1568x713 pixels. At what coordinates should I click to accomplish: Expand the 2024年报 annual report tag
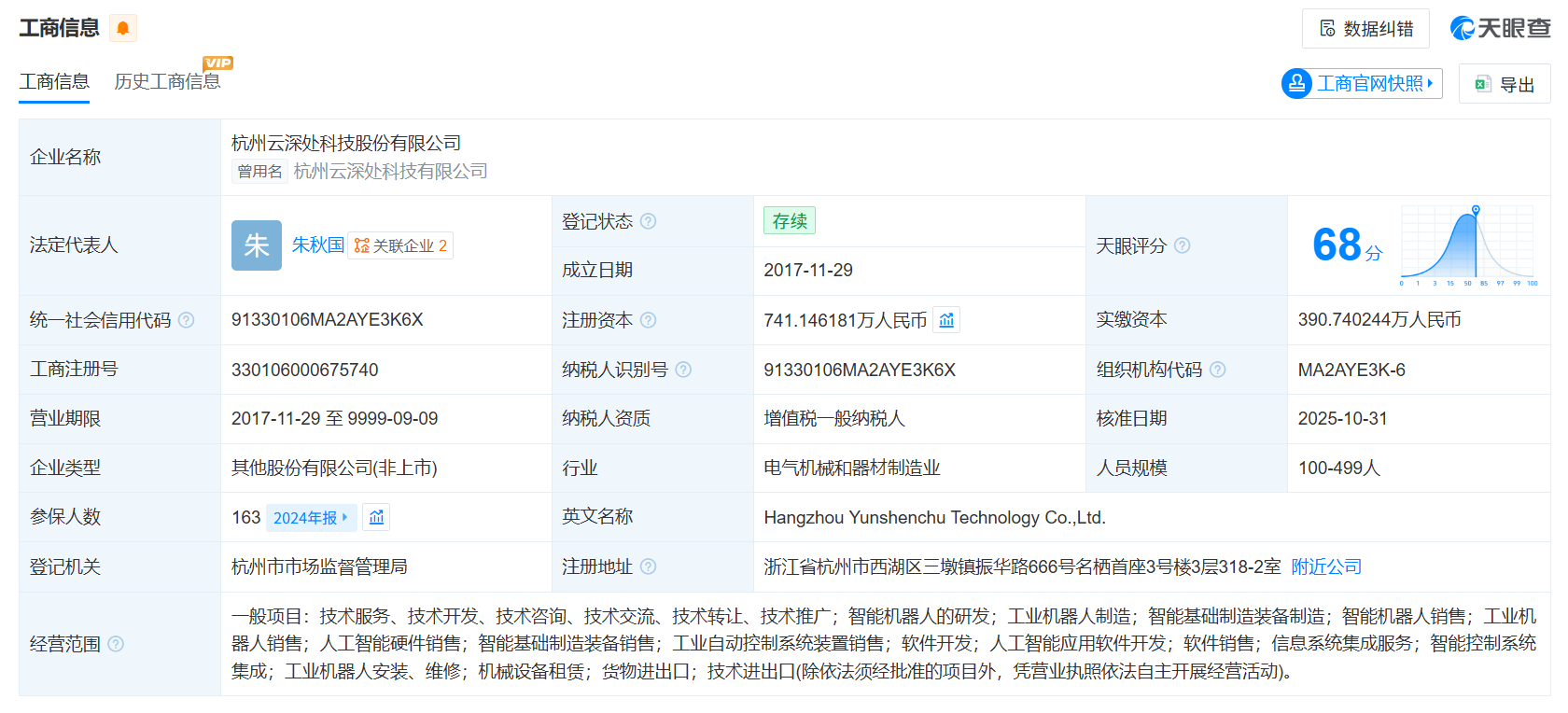point(311,517)
